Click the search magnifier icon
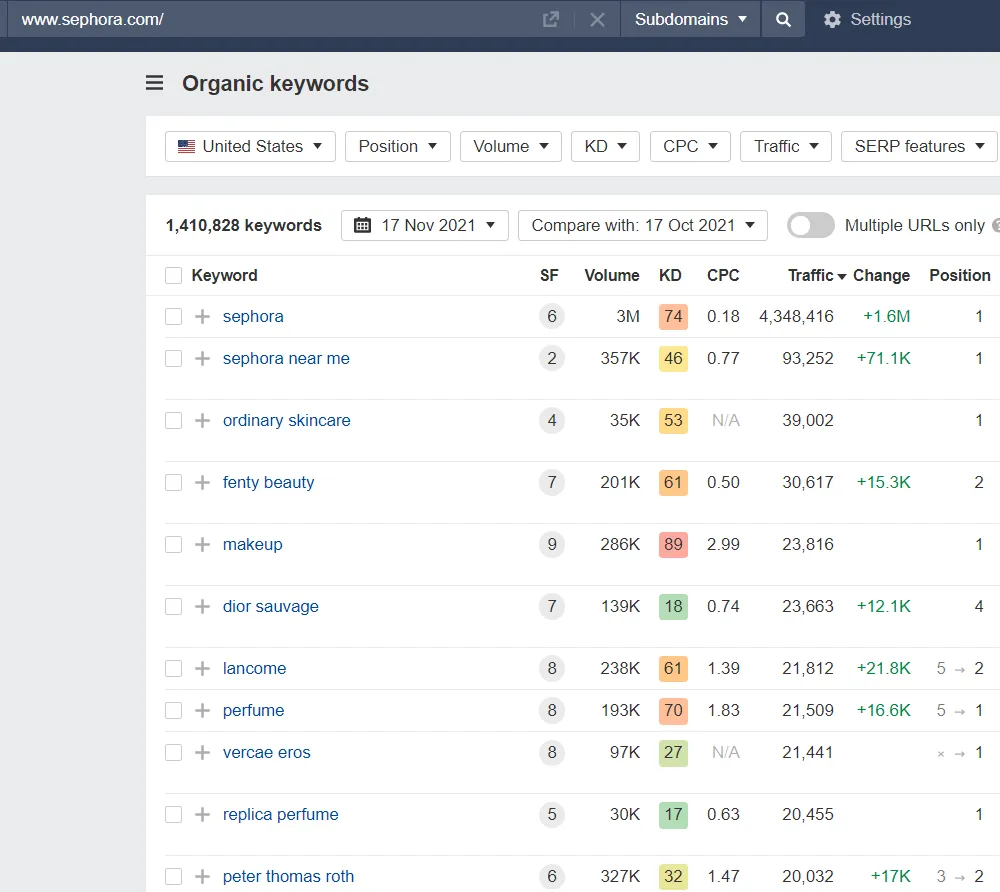 click(x=783, y=20)
